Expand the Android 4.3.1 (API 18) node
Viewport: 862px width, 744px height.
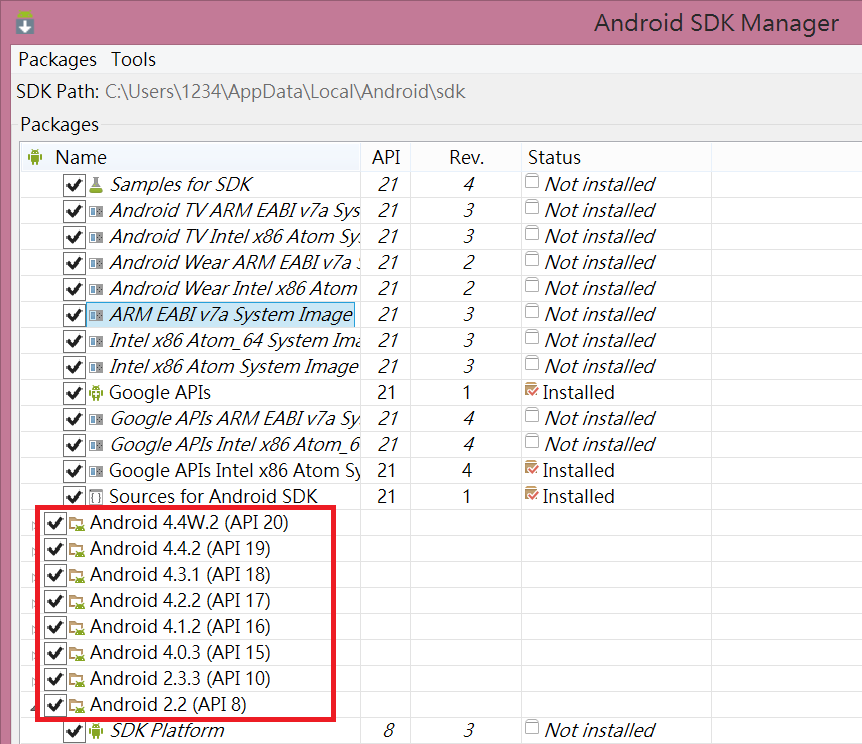(34, 577)
